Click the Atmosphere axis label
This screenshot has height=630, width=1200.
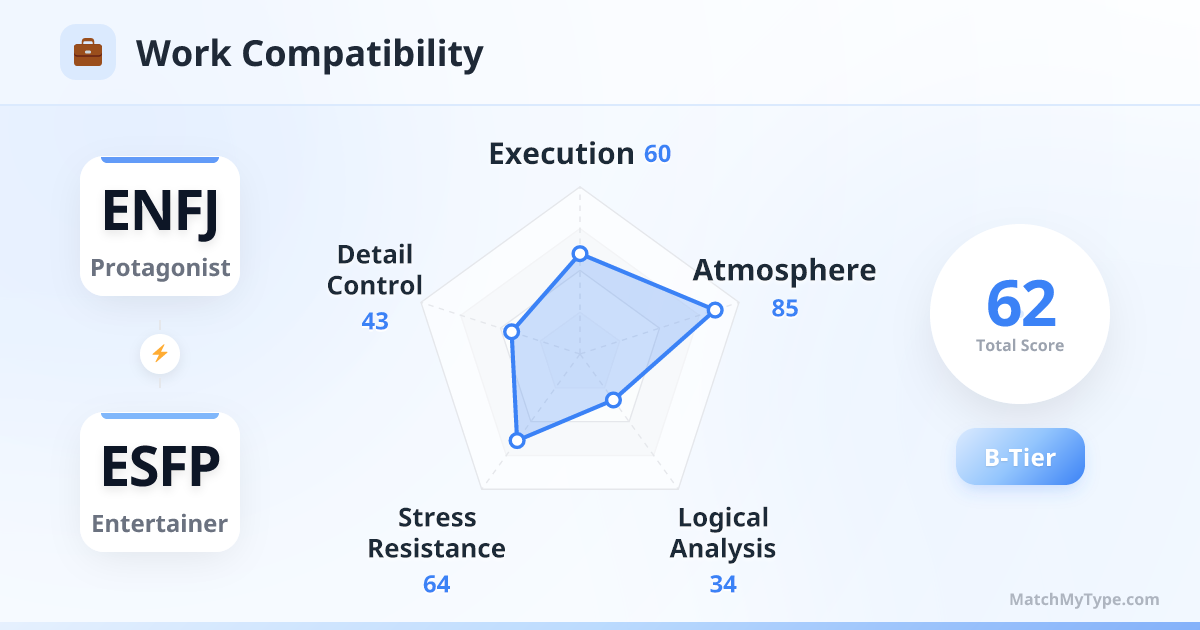[784, 270]
